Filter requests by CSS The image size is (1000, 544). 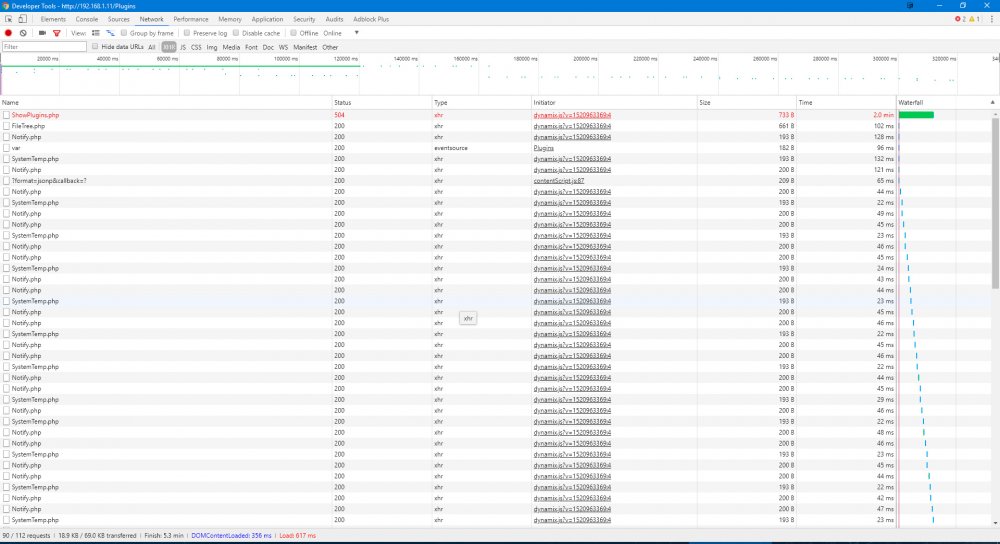tap(196, 47)
